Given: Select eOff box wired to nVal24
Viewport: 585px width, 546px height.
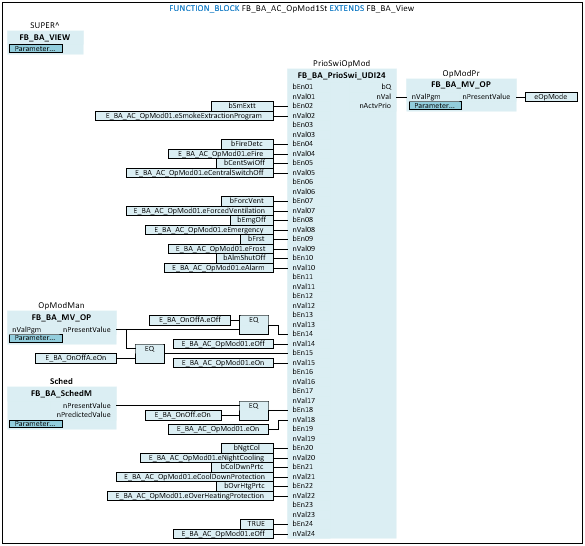Looking at the screenshot, I should [x=223, y=534].
